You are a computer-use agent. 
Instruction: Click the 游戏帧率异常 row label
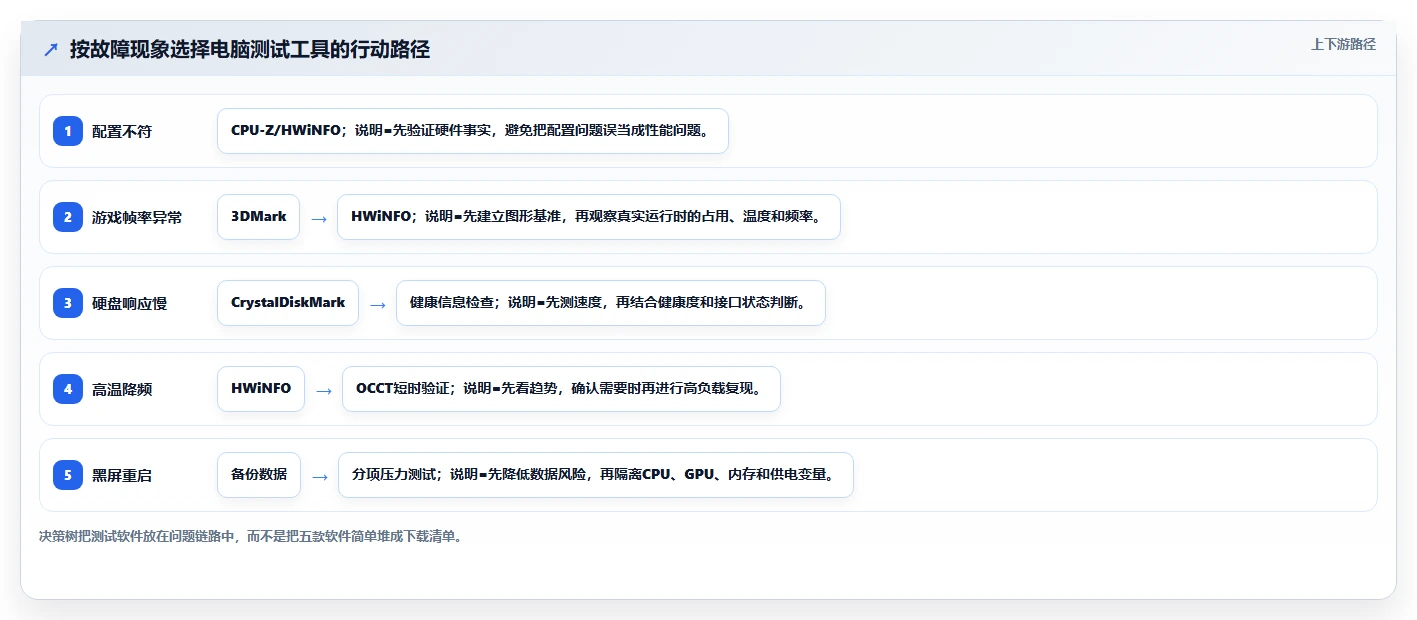tap(137, 217)
